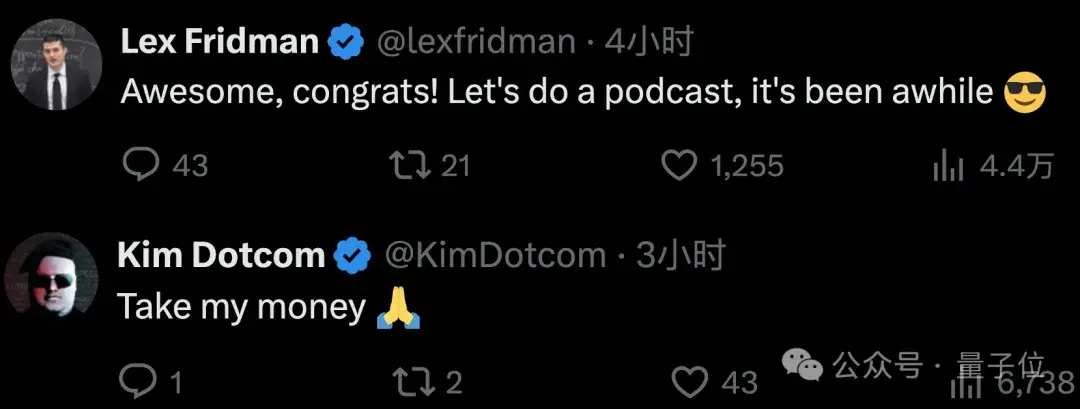Repost Kim Dotcom's 'Take my money' tweet
Screen dimensions: 1080x409
(x=408, y=380)
